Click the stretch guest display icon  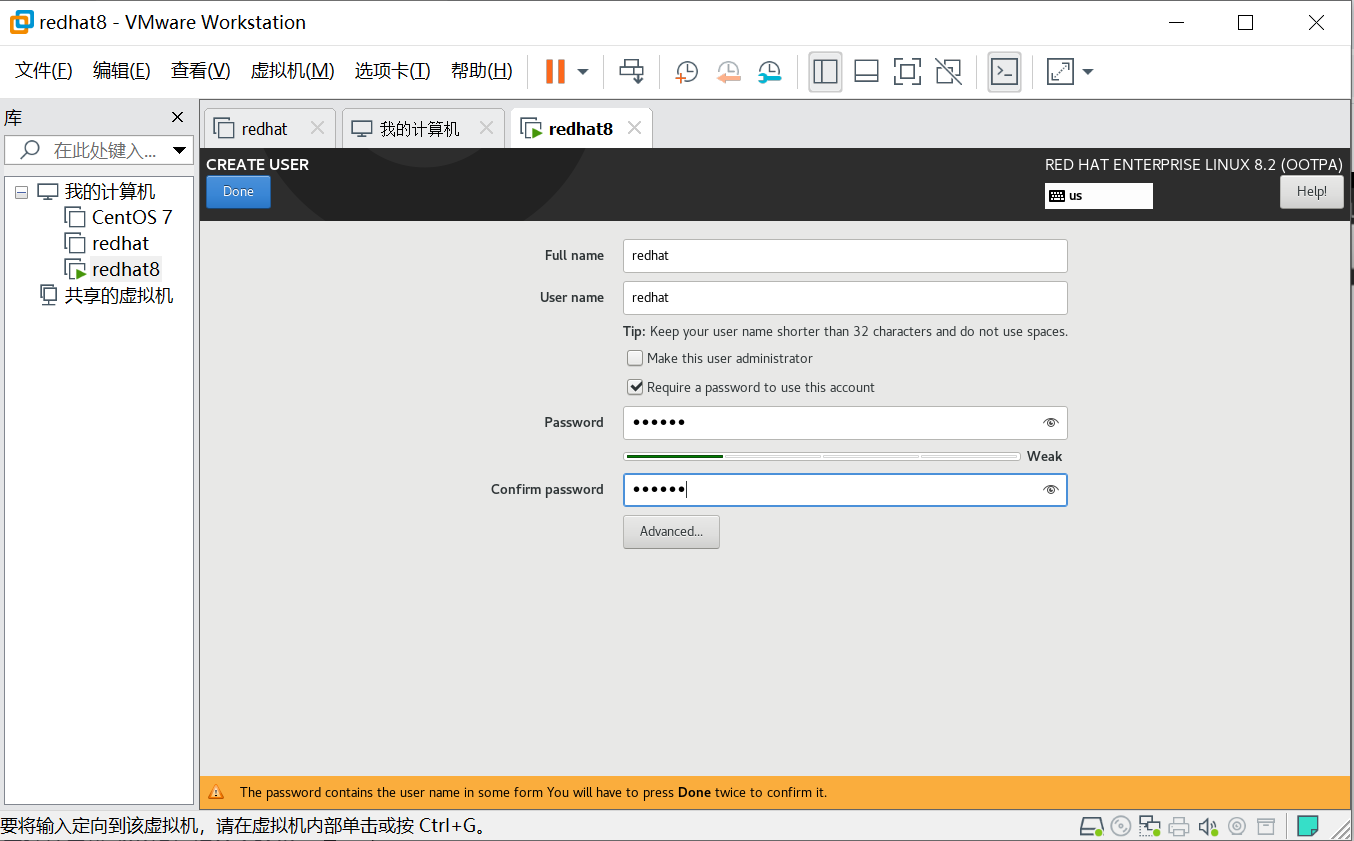1059,72
